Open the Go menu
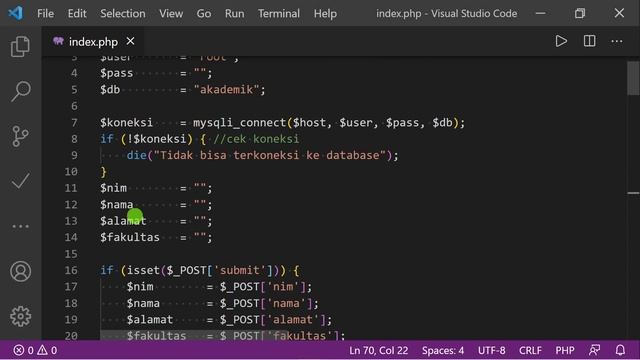 (204, 13)
